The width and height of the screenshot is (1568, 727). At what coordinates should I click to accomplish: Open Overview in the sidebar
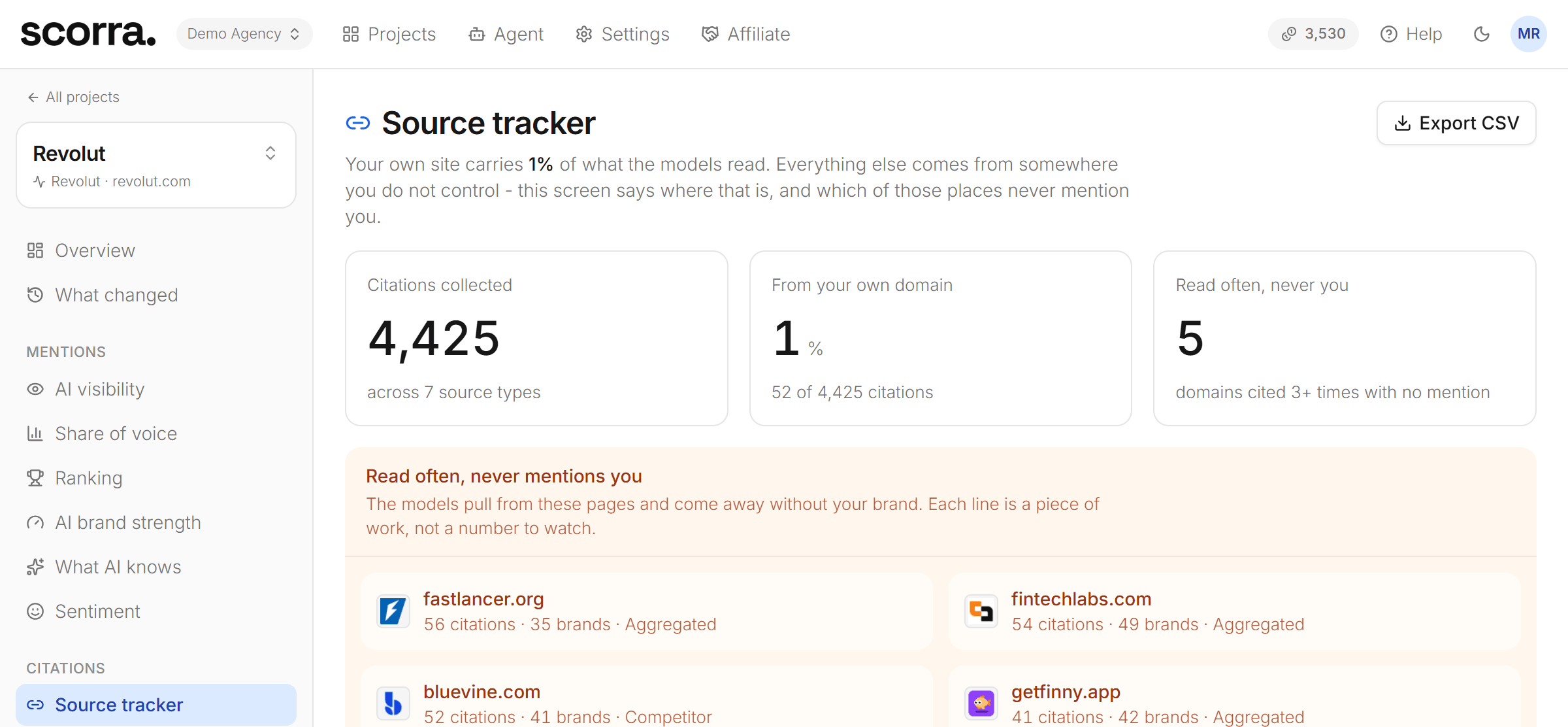(156, 250)
